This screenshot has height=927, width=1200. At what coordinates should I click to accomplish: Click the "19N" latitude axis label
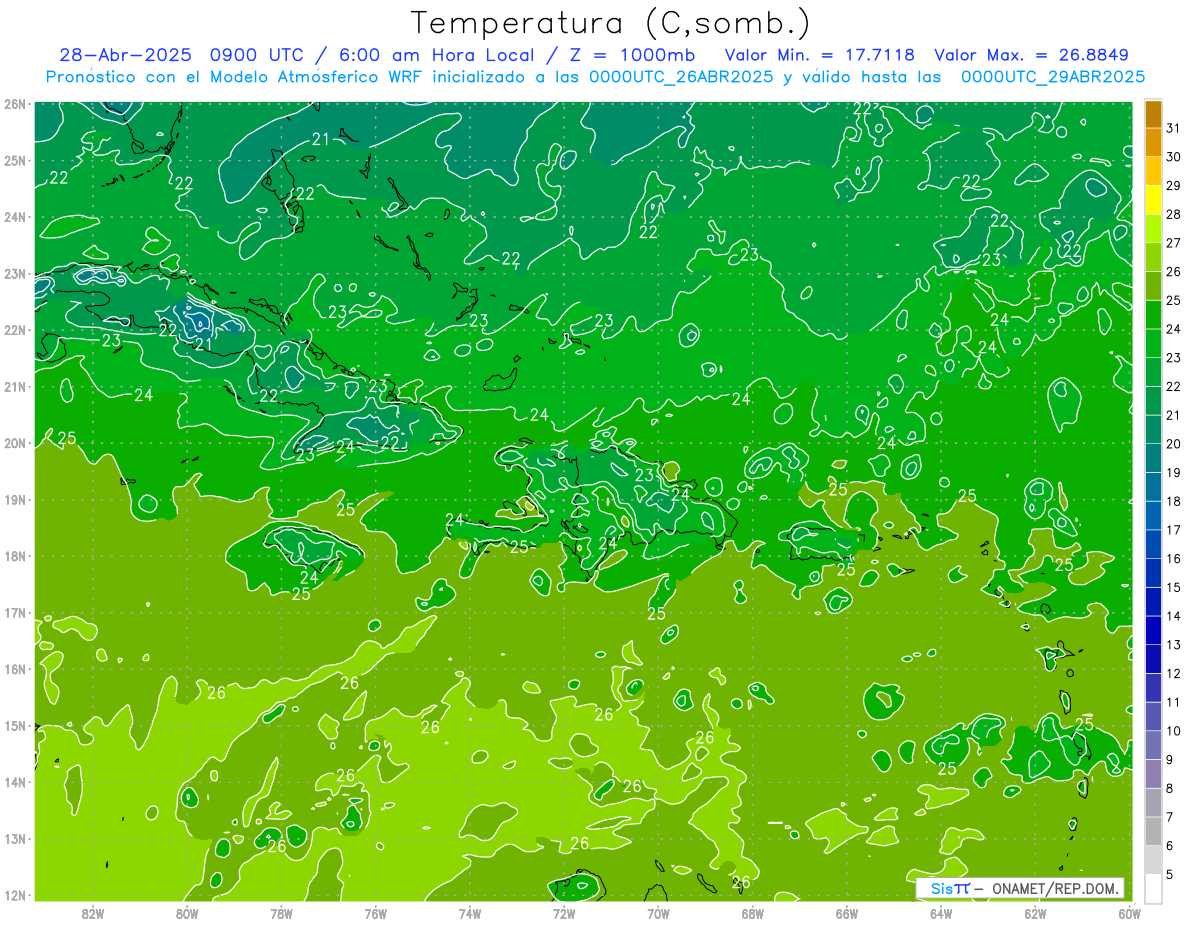tap(14, 500)
